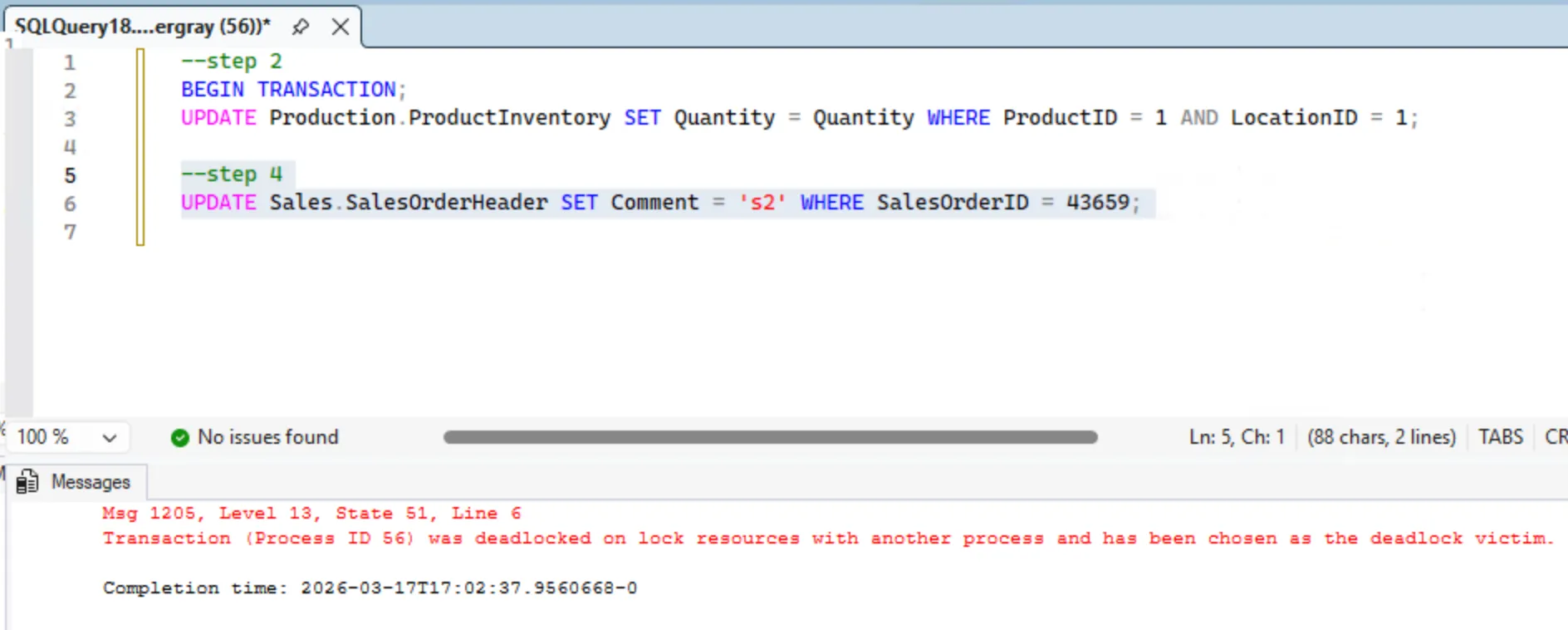Click the CR line ending indicator
The height and width of the screenshot is (630, 1568).
1555,437
